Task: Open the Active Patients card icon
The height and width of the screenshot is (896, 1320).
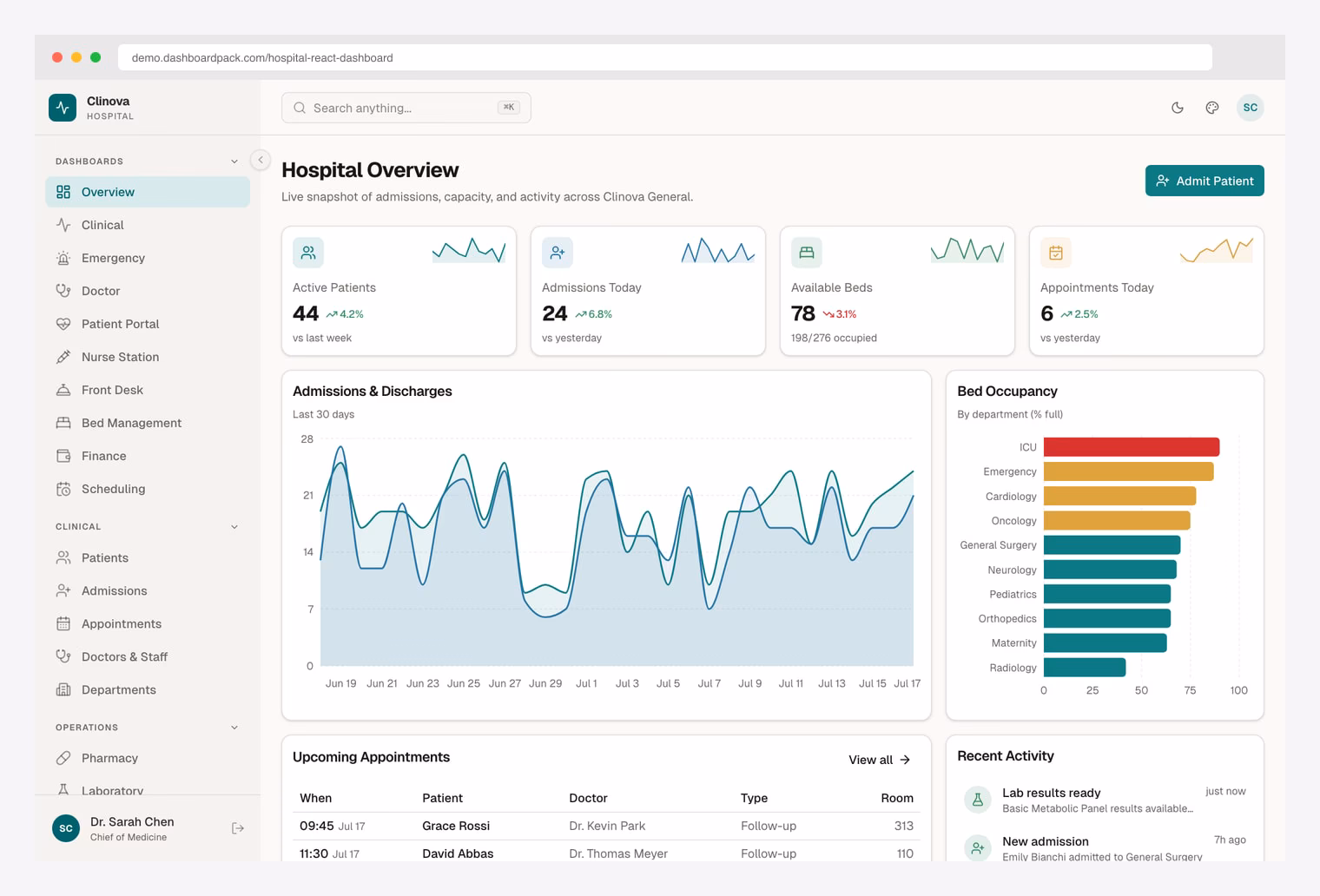Action: (308, 253)
